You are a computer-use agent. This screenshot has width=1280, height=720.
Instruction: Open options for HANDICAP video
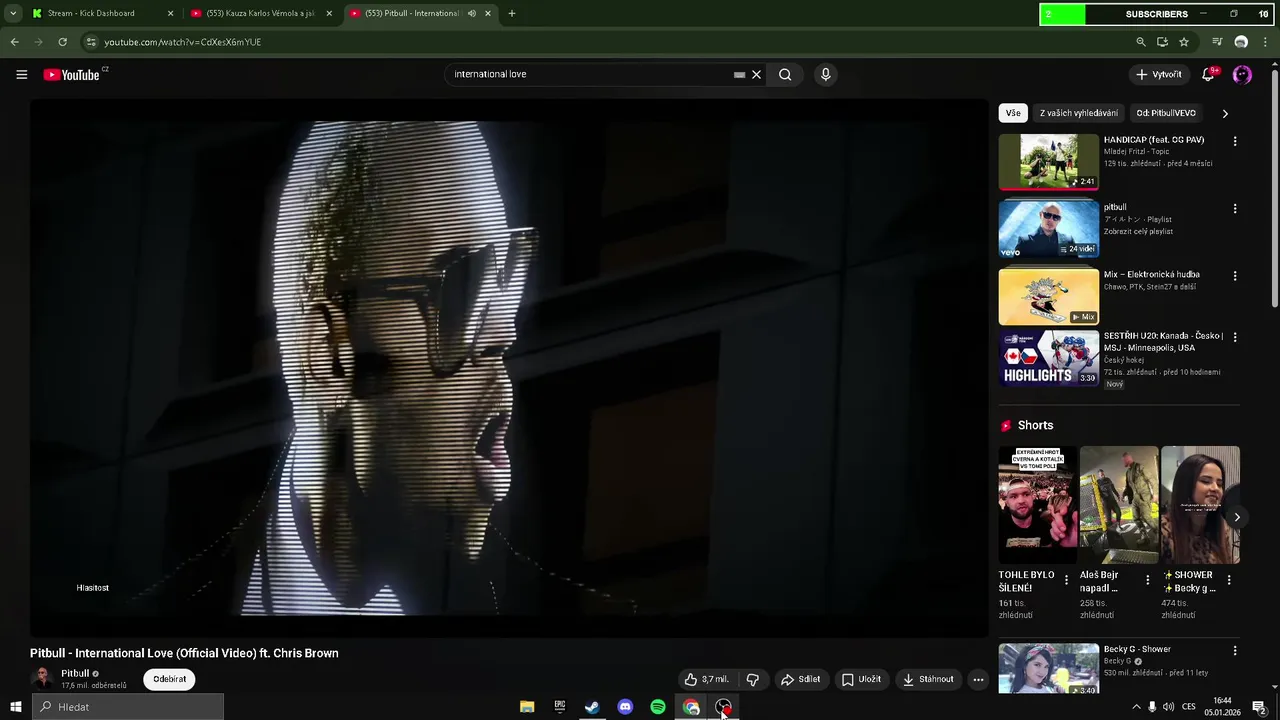[x=1235, y=141]
